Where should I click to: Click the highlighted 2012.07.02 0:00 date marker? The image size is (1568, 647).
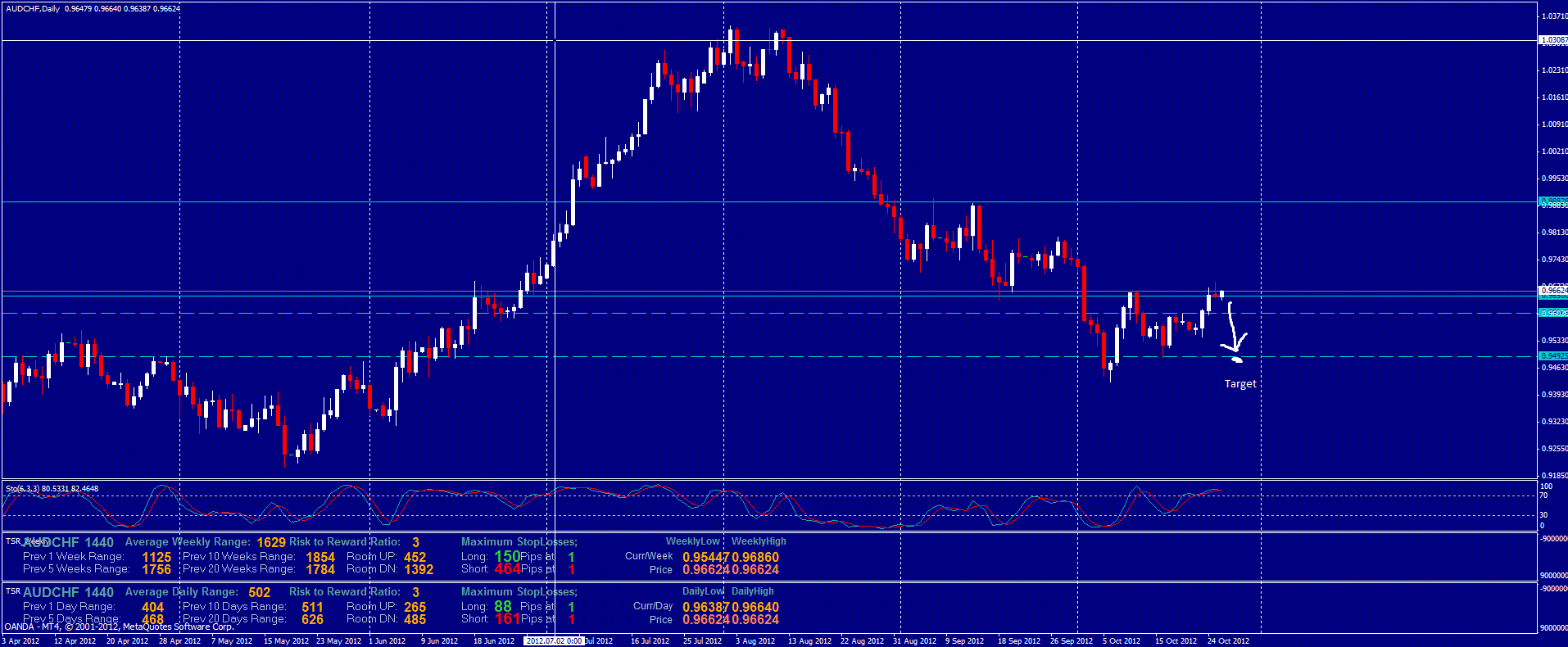[554, 640]
